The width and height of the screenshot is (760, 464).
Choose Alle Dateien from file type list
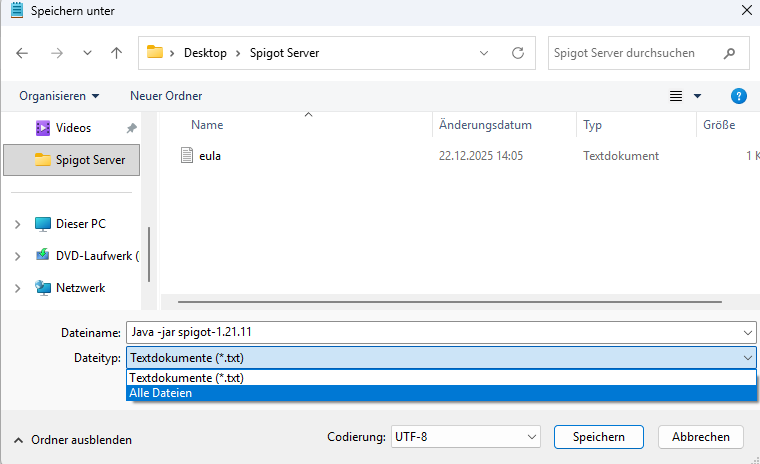[x=161, y=393]
